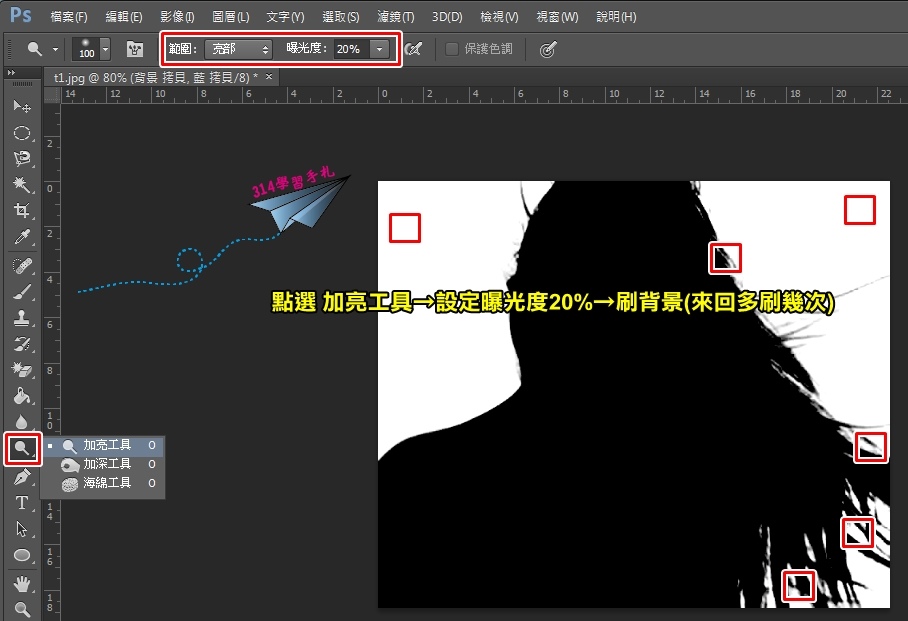Select the Hand tool
Image resolution: width=908 pixels, height=621 pixels.
(22, 584)
